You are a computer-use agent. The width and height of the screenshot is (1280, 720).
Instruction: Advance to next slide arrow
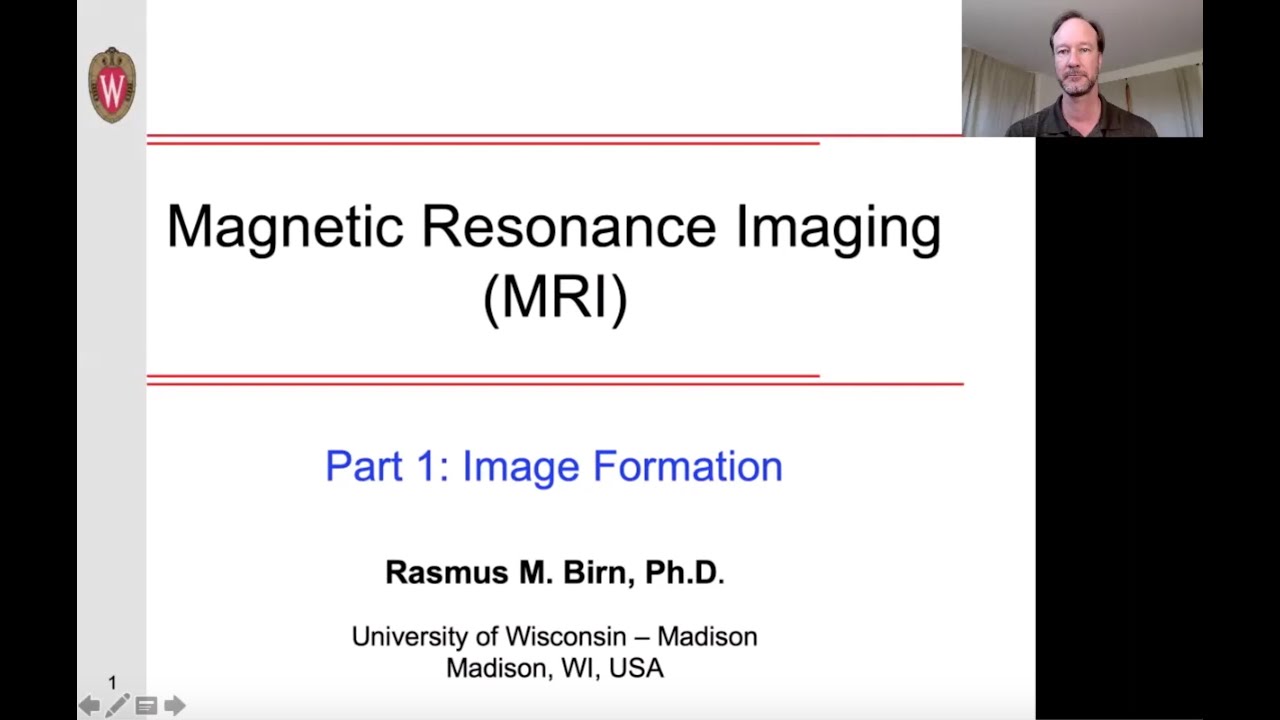coord(175,706)
